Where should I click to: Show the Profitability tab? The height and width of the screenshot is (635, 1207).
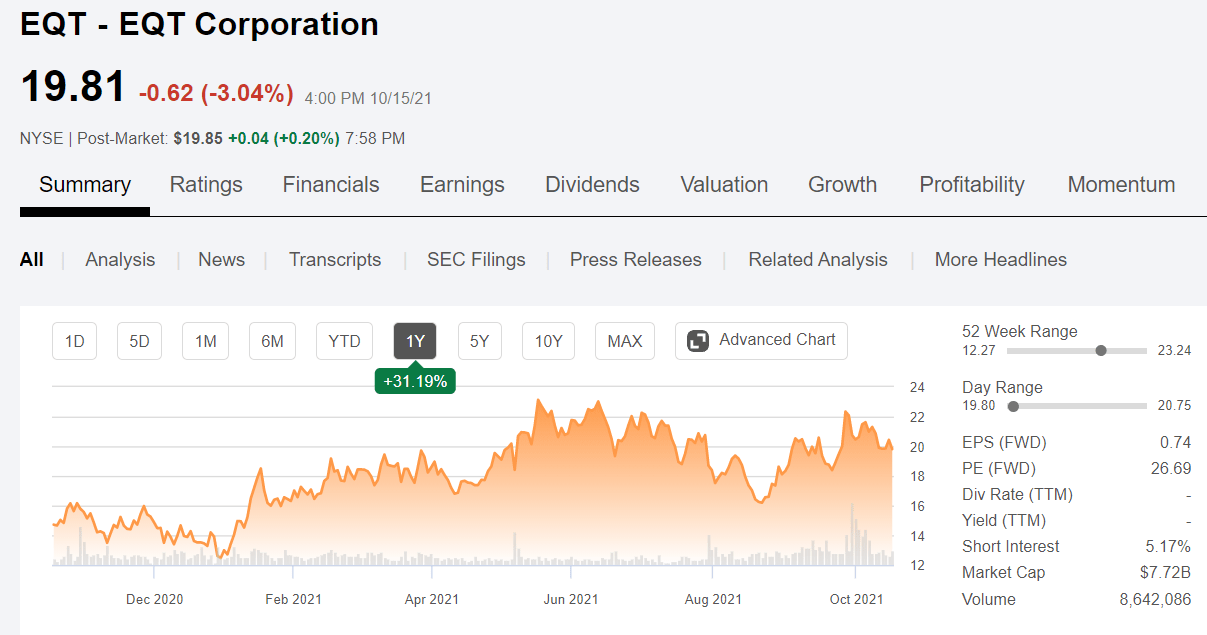[972, 185]
